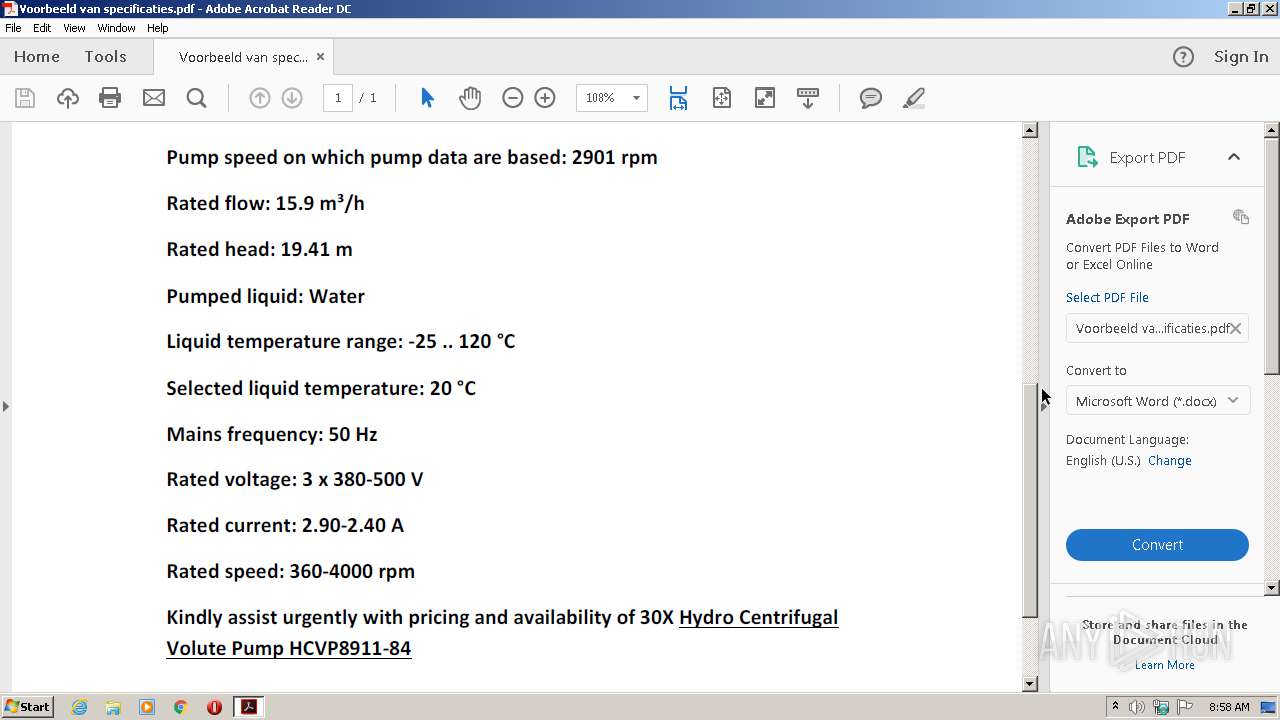Viewport: 1280px width, 720px height.
Task: Click the right pane scrollbar thumb
Action: point(1272,255)
